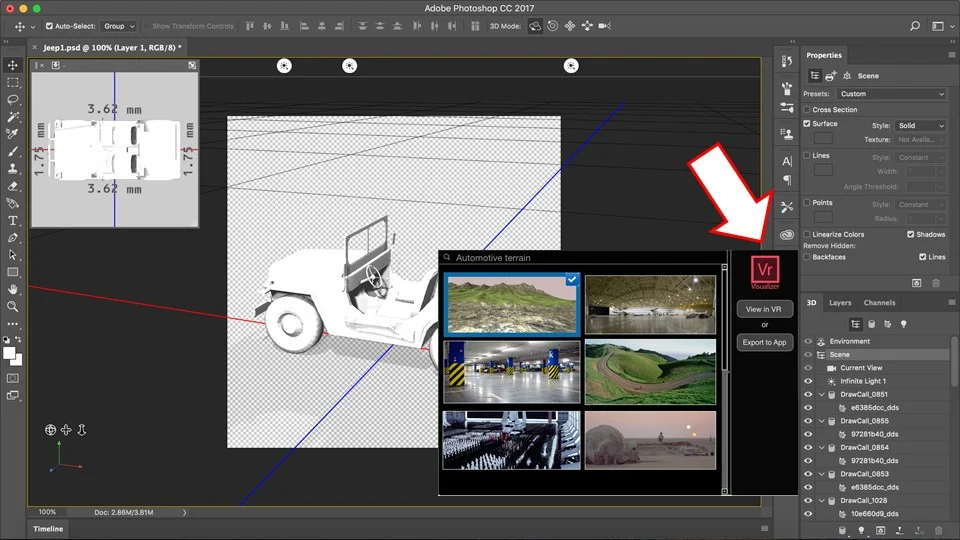Enable the Backfaces checkbox

807,257
